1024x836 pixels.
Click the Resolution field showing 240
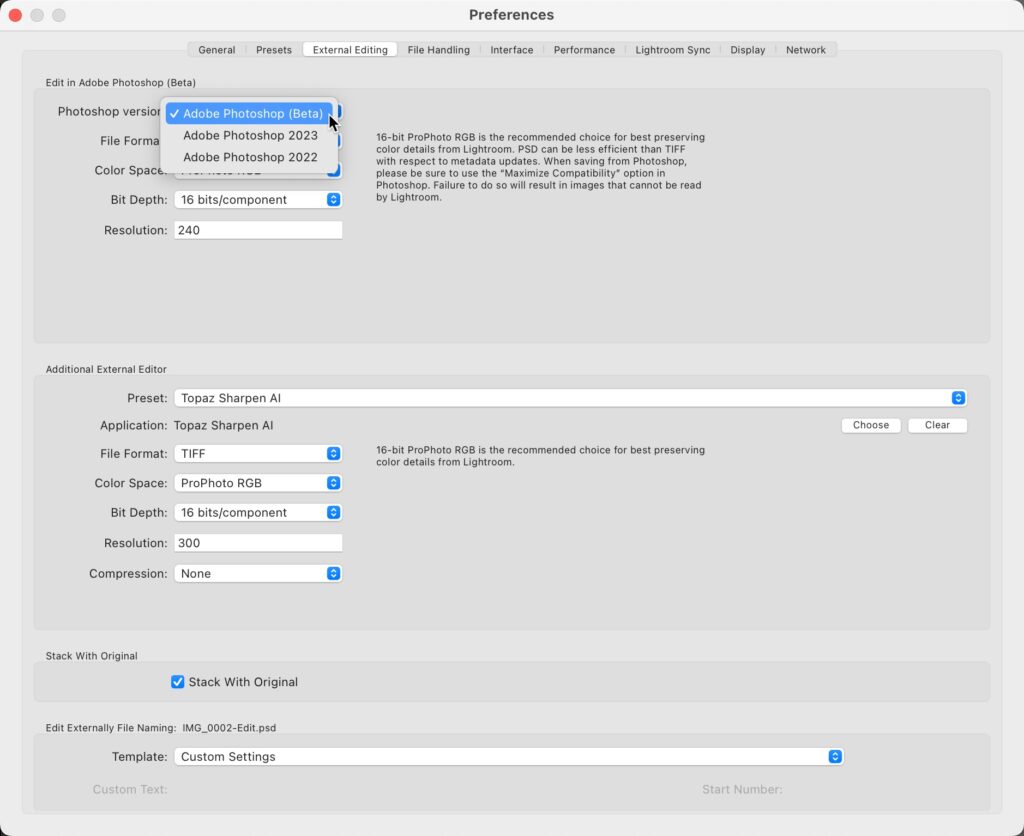pos(258,230)
